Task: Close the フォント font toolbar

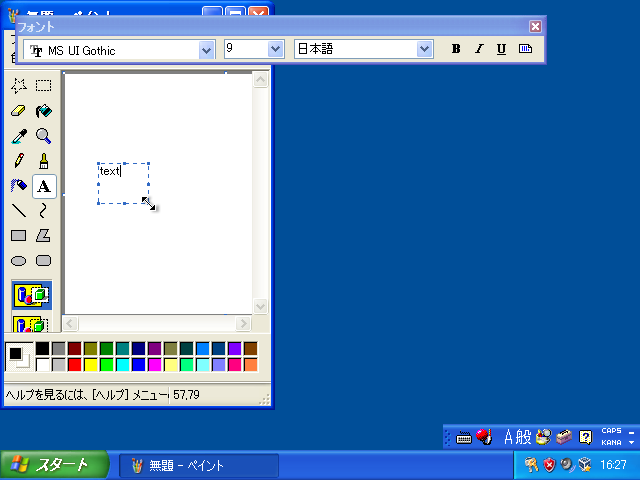Action: point(535,27)
